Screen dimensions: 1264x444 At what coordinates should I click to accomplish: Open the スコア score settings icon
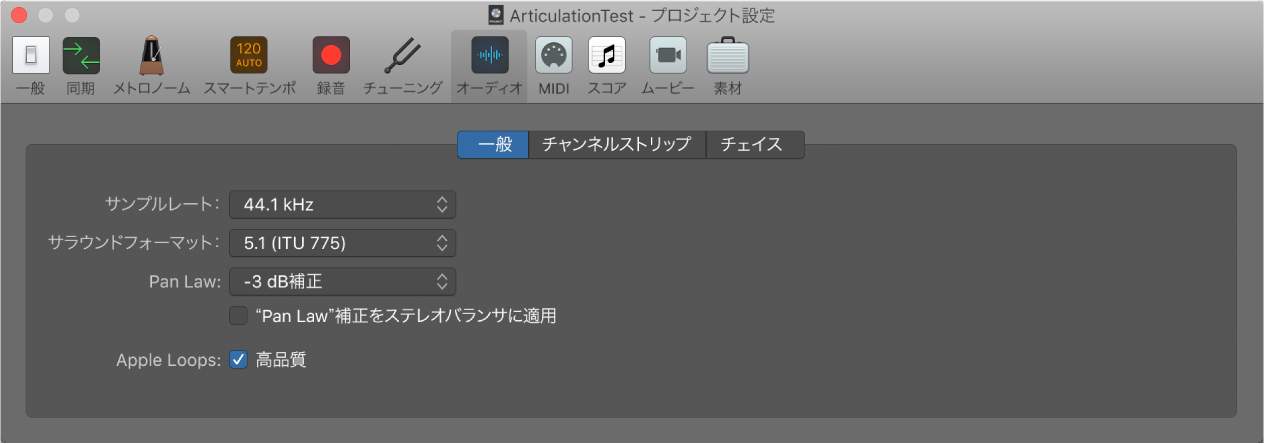click(x=607, y=56)
